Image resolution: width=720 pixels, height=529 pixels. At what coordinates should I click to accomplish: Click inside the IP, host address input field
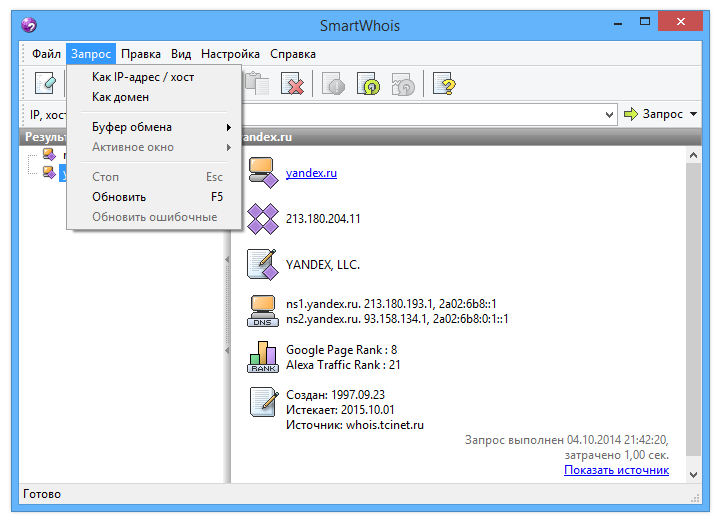tap(422, 114)
